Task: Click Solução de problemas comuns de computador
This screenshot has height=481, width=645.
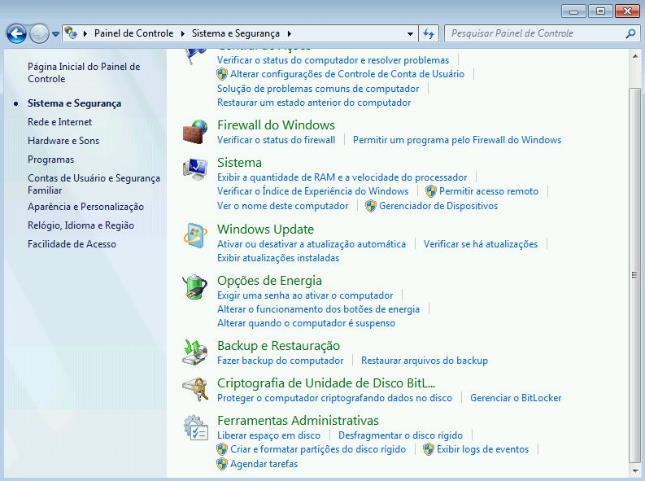Action: (x=318, y=88)
